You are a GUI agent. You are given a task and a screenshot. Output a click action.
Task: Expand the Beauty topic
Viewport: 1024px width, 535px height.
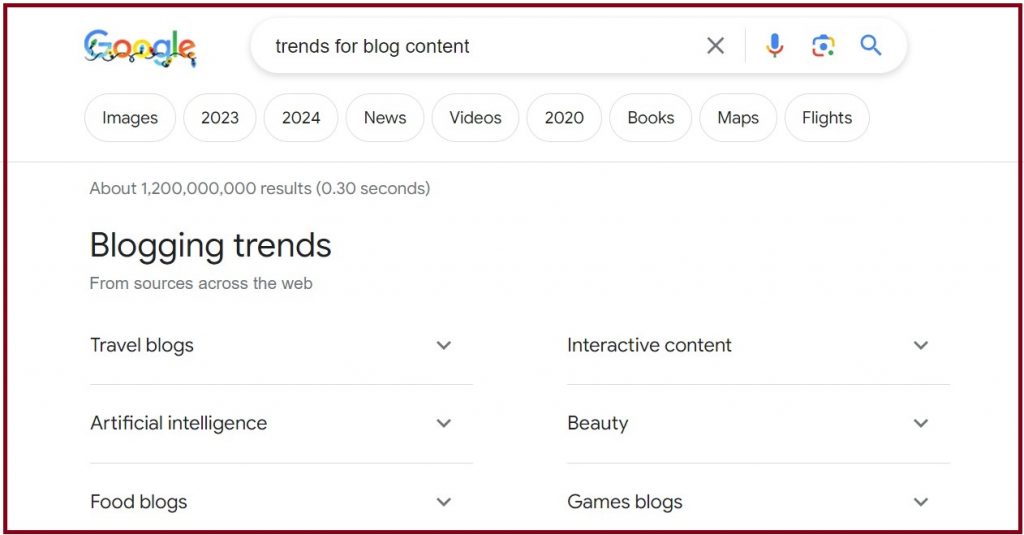click(921, 424)
